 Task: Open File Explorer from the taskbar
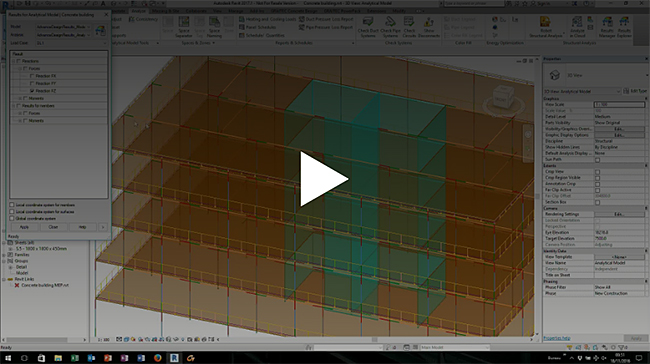(58, 358)
